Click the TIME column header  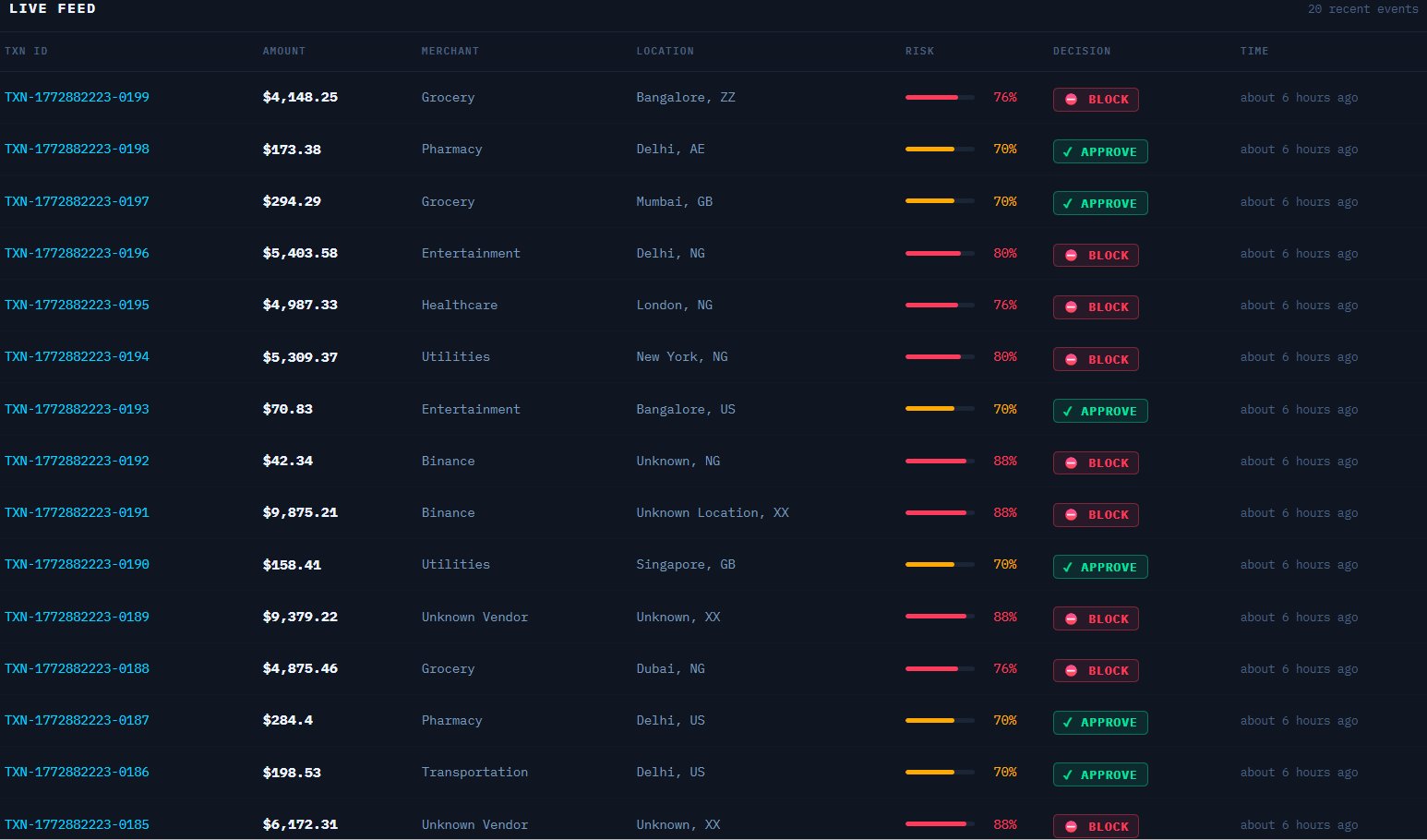tap(1254, 51)
